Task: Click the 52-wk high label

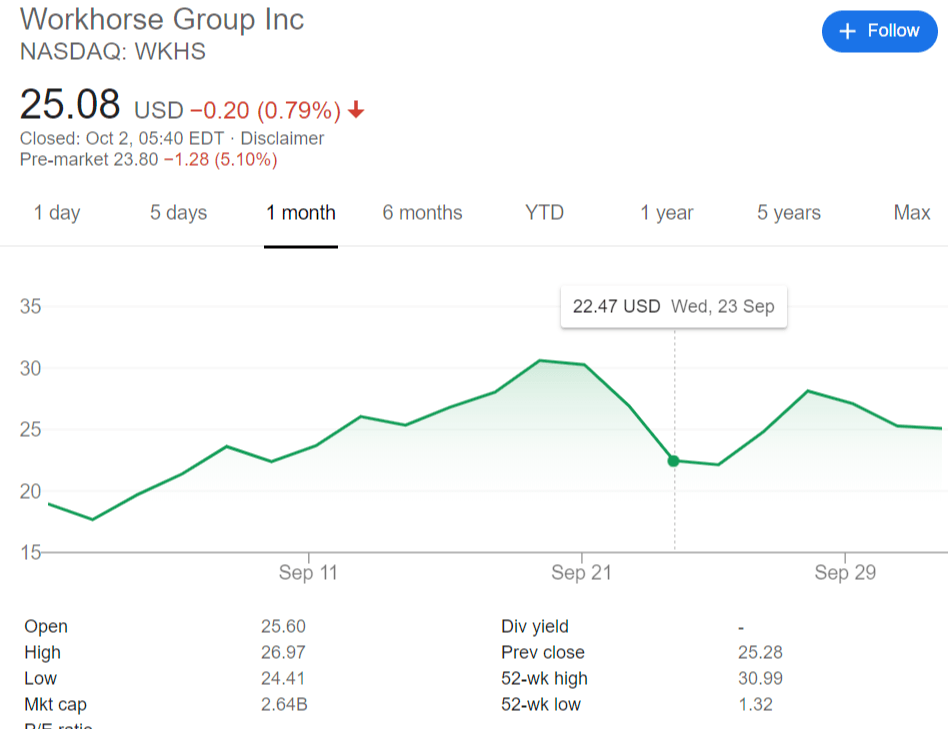Action: click(544, 678)
